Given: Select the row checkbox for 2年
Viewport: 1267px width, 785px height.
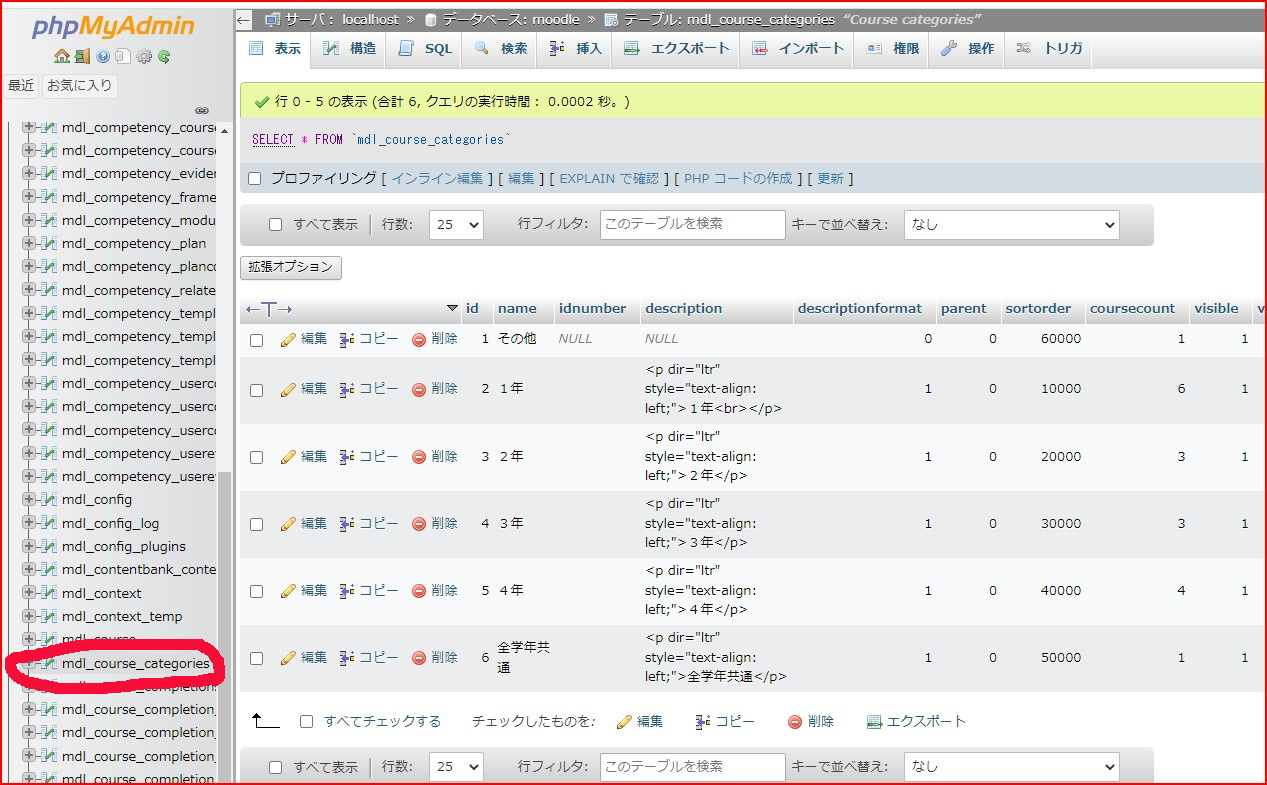Looking at the screenshot, I should pos(256,457).
